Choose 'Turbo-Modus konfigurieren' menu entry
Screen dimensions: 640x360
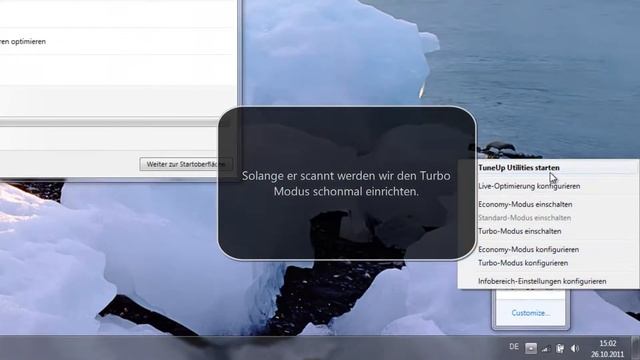coord(523,263)
